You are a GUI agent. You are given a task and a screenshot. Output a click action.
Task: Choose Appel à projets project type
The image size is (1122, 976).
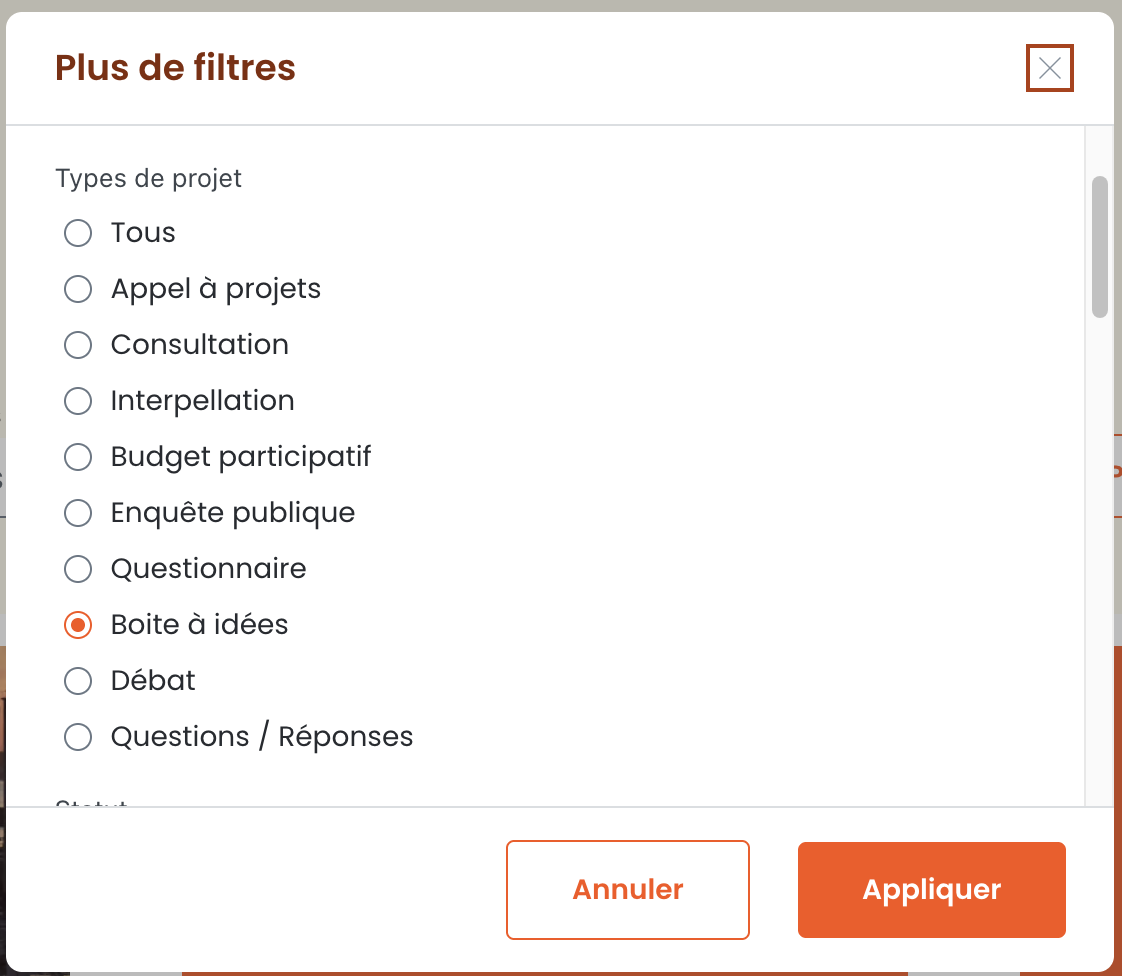[x=78, y=289]
